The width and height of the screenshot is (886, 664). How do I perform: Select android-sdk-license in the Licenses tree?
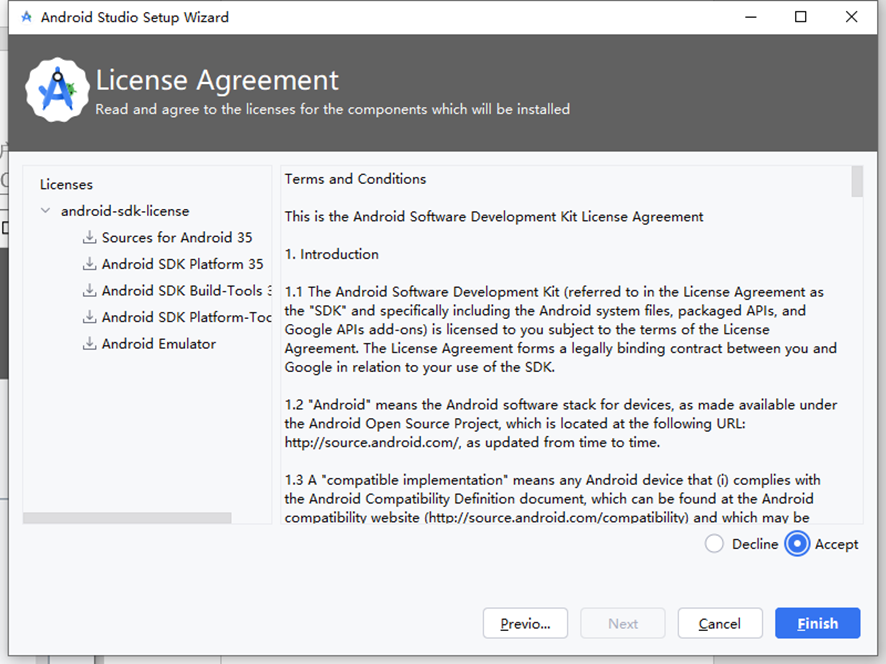click(x=125, y=211)
